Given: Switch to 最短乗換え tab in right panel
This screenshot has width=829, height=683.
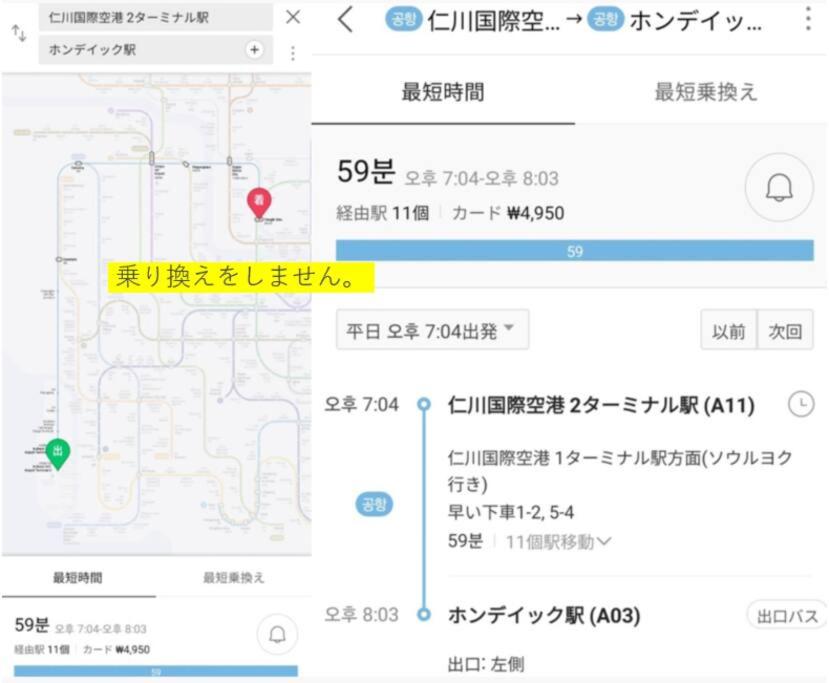Looking at the screenshot, I should pos(705,92).
